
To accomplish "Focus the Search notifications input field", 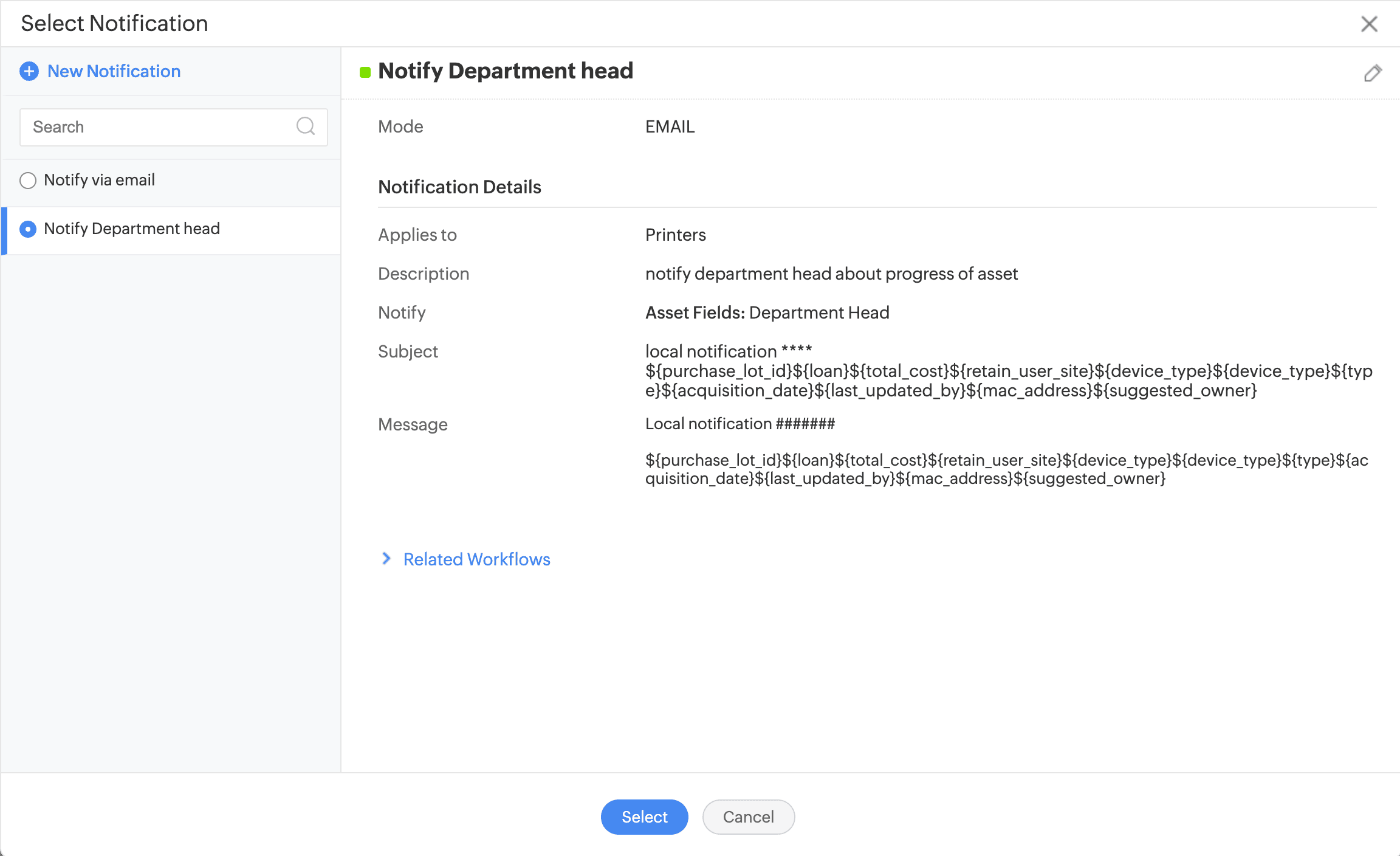I will click(158, 127).
